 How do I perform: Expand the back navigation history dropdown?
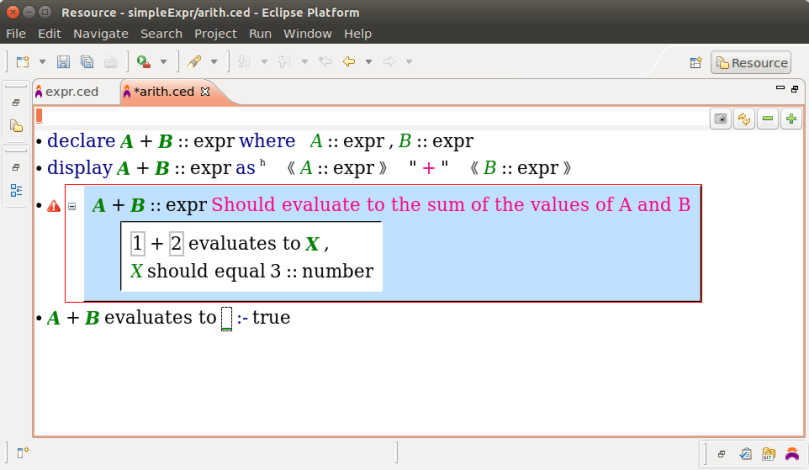tap(368, 62)
